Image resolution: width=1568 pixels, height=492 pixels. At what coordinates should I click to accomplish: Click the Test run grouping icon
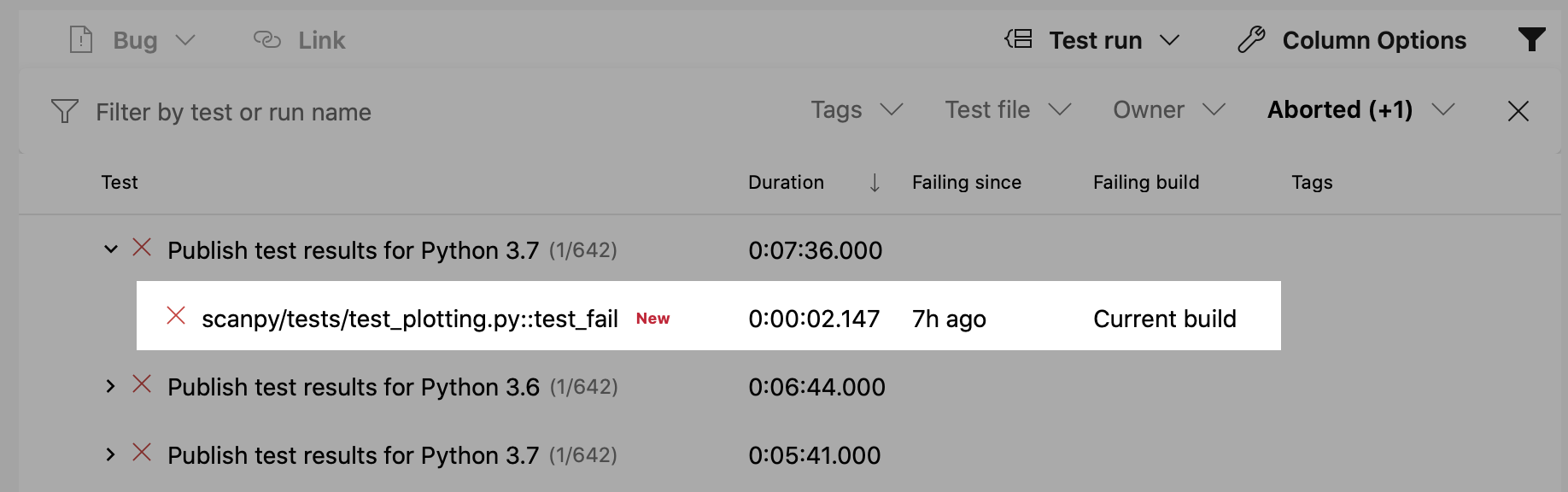point(1018,39)
